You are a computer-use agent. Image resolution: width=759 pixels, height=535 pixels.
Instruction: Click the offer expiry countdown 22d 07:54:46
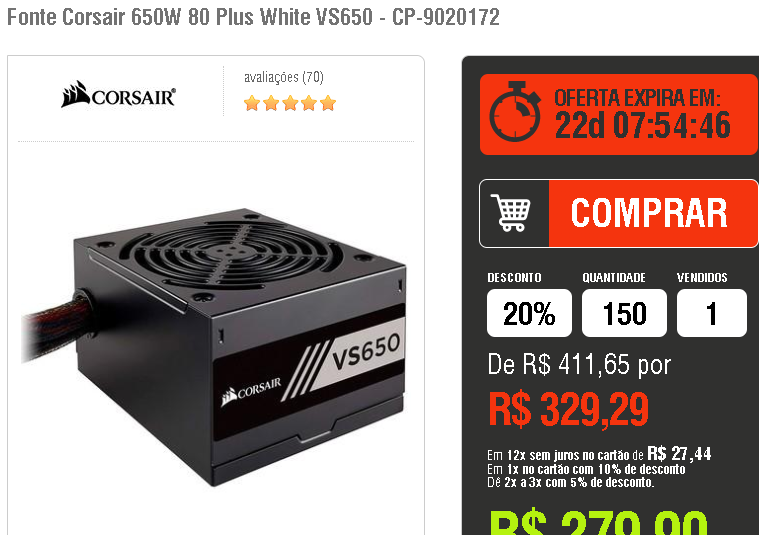[642, 125]
